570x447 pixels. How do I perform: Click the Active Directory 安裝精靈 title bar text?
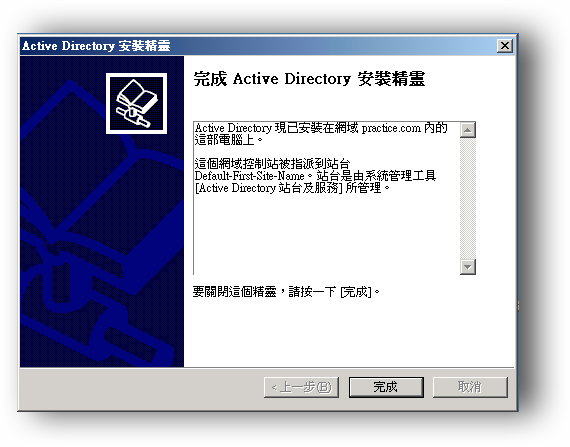pyautogui.click(x=96, y=46)
